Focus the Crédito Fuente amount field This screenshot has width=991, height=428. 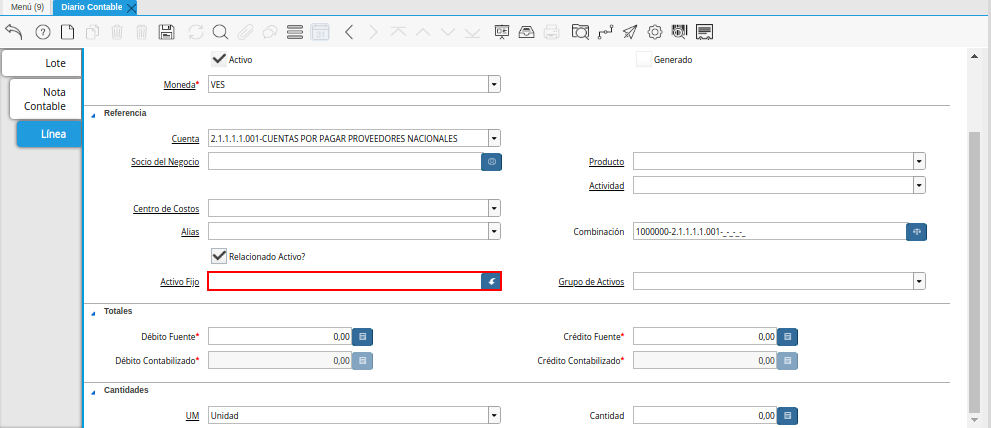[x=705, y=337]
